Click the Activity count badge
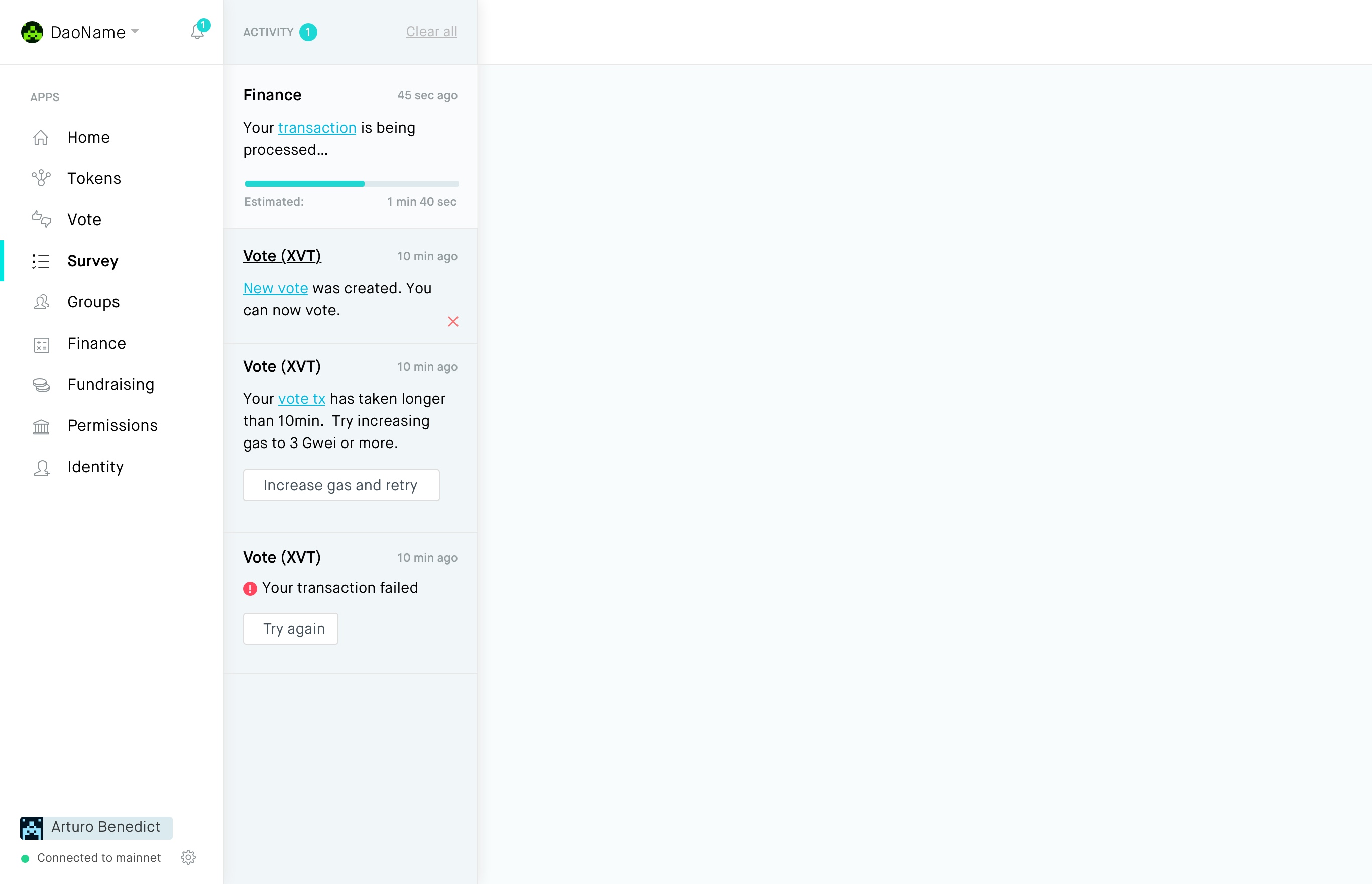Screen dimensions: 1372x884 point(309,32)
